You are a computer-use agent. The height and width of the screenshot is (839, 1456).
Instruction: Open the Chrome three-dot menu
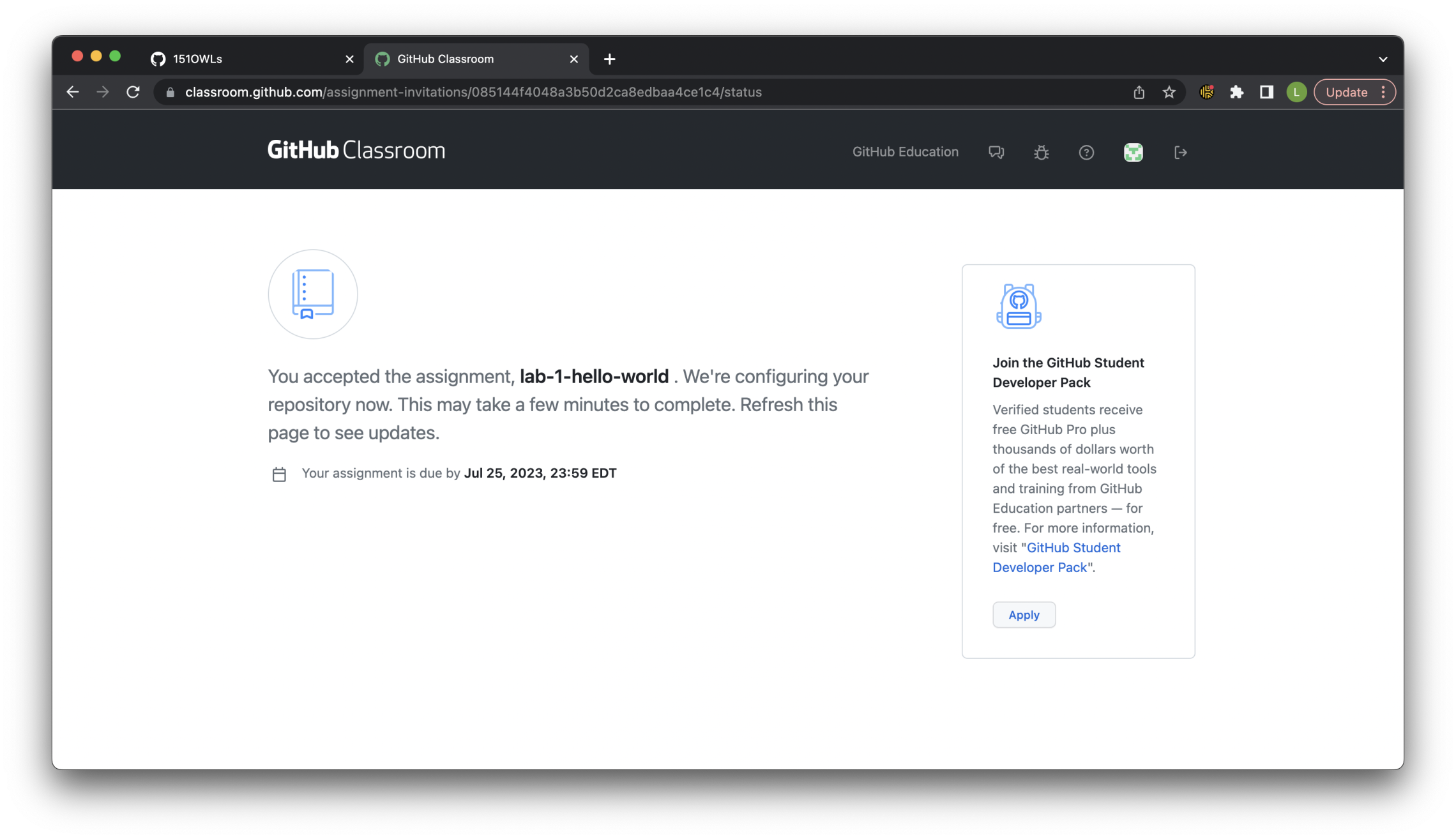pyautogui.click(x=1383, y=92)
